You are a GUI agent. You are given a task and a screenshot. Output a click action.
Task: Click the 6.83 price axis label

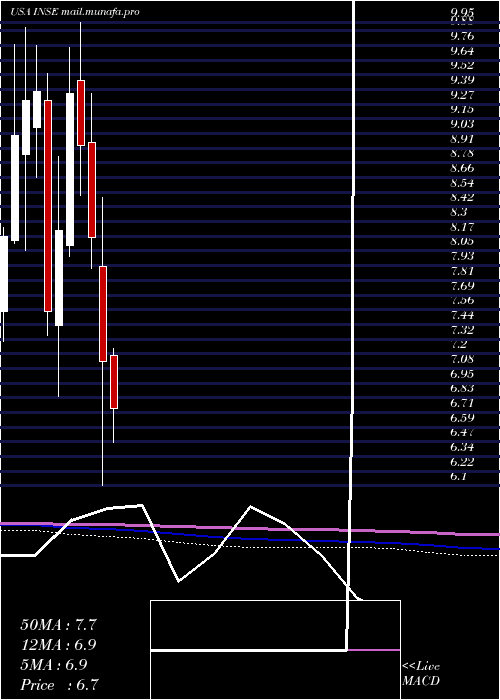click(x=462, y=388)
